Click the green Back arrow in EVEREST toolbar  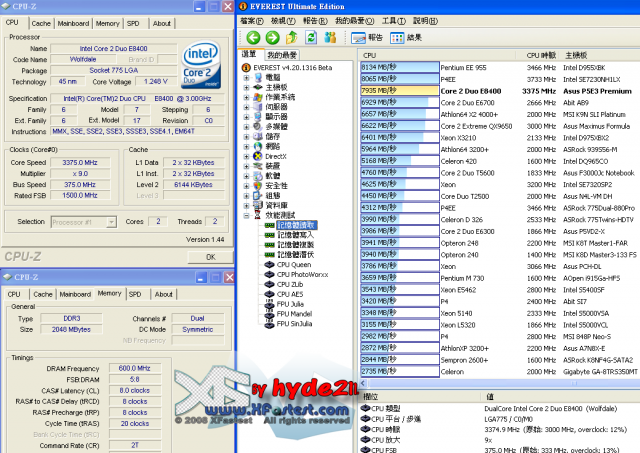[253, 38]
